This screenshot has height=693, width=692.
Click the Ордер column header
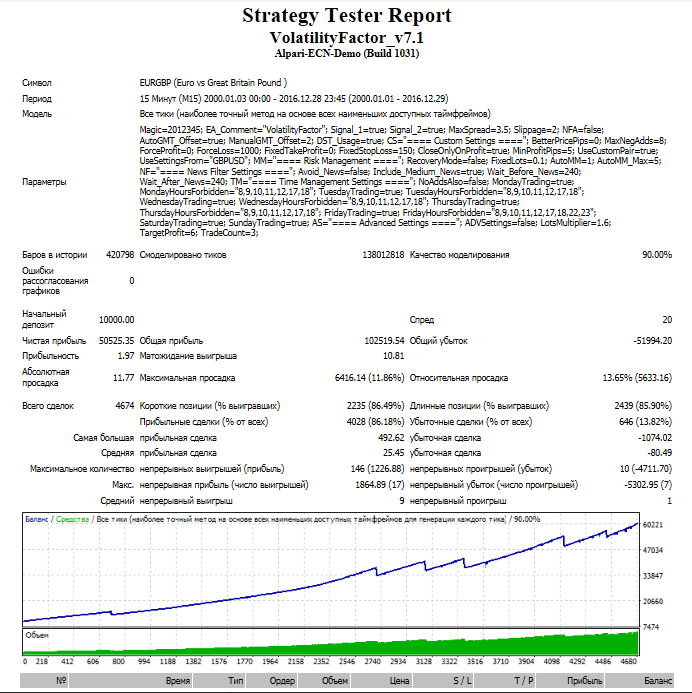tap(271, 681)
